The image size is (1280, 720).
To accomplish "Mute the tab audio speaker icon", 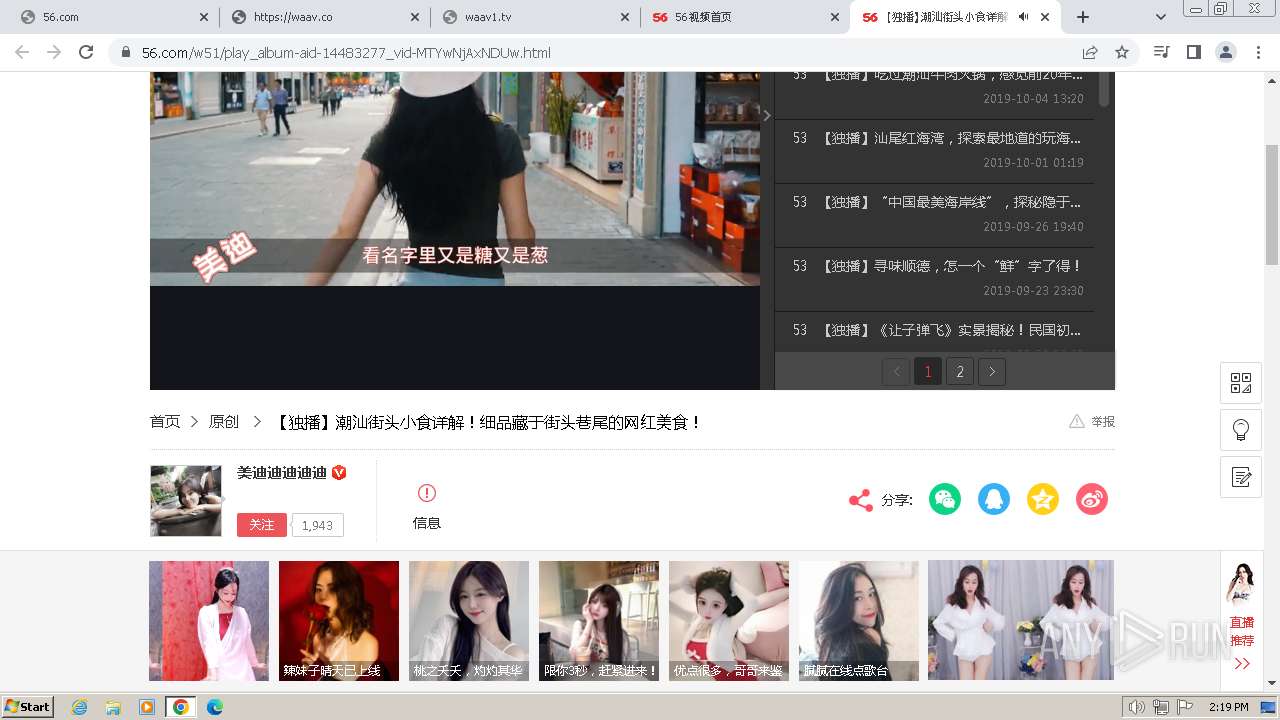I will click(1024, 17).
